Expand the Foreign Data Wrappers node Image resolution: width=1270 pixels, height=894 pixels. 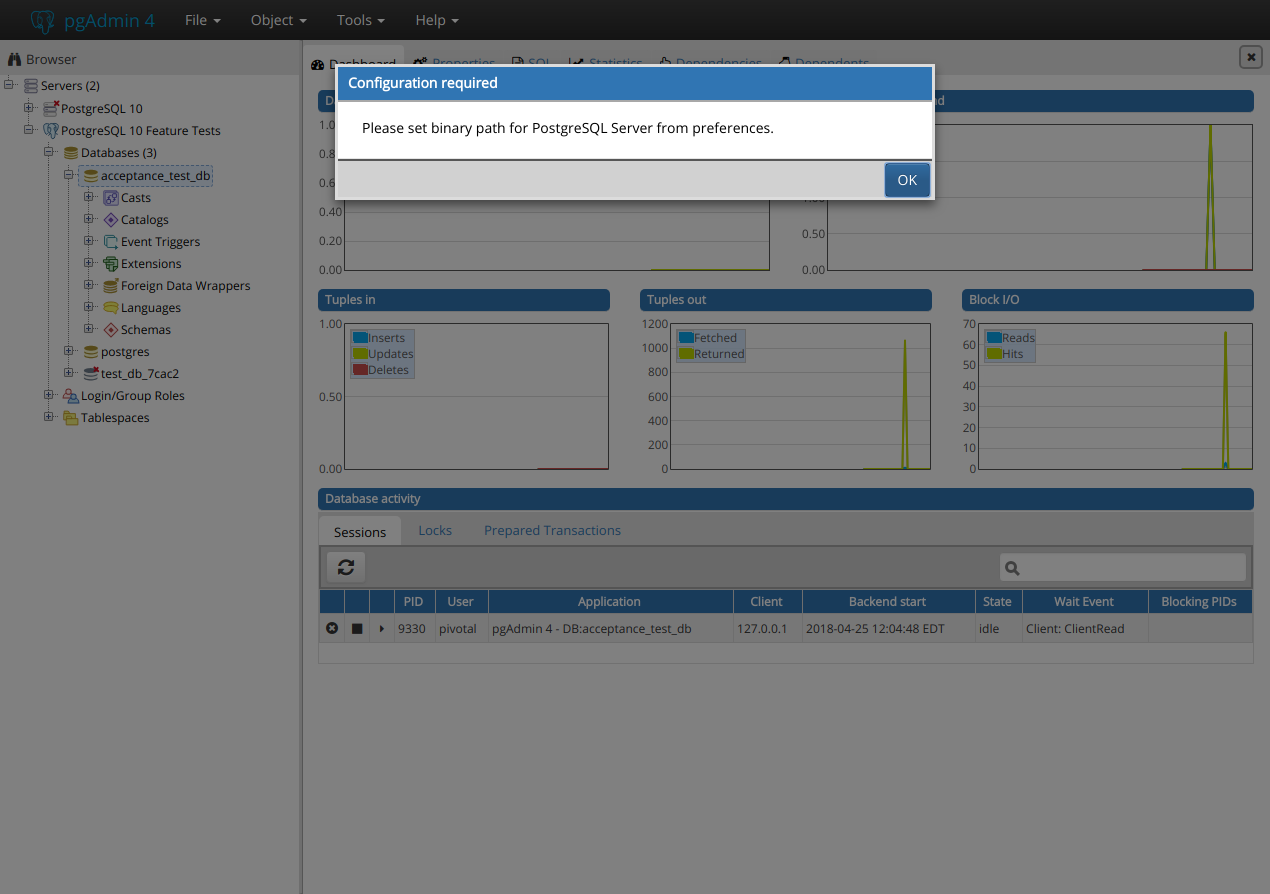89,286
